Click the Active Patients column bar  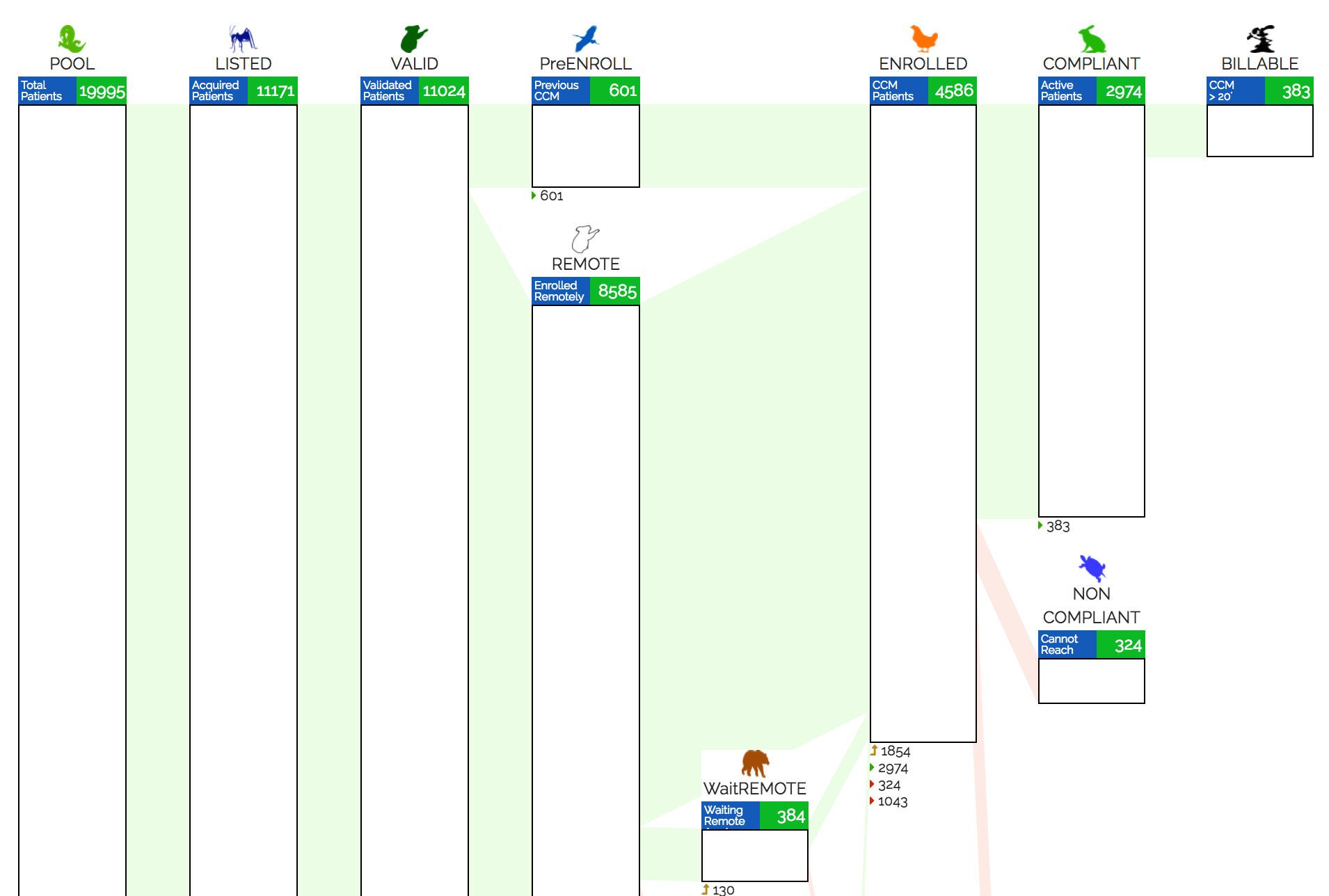(1091, 310)
